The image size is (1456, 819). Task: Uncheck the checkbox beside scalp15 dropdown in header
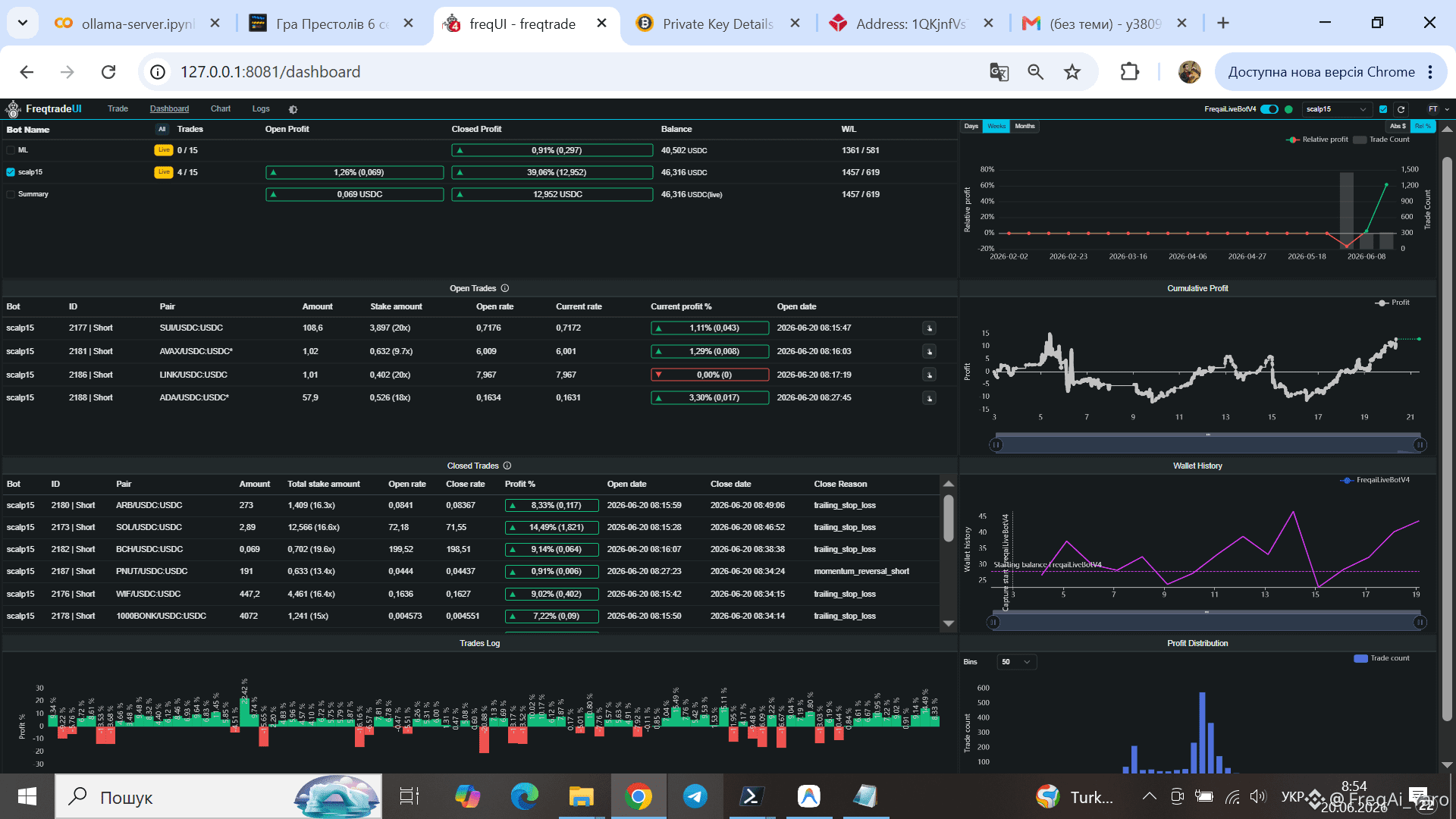coord(1383,109)
